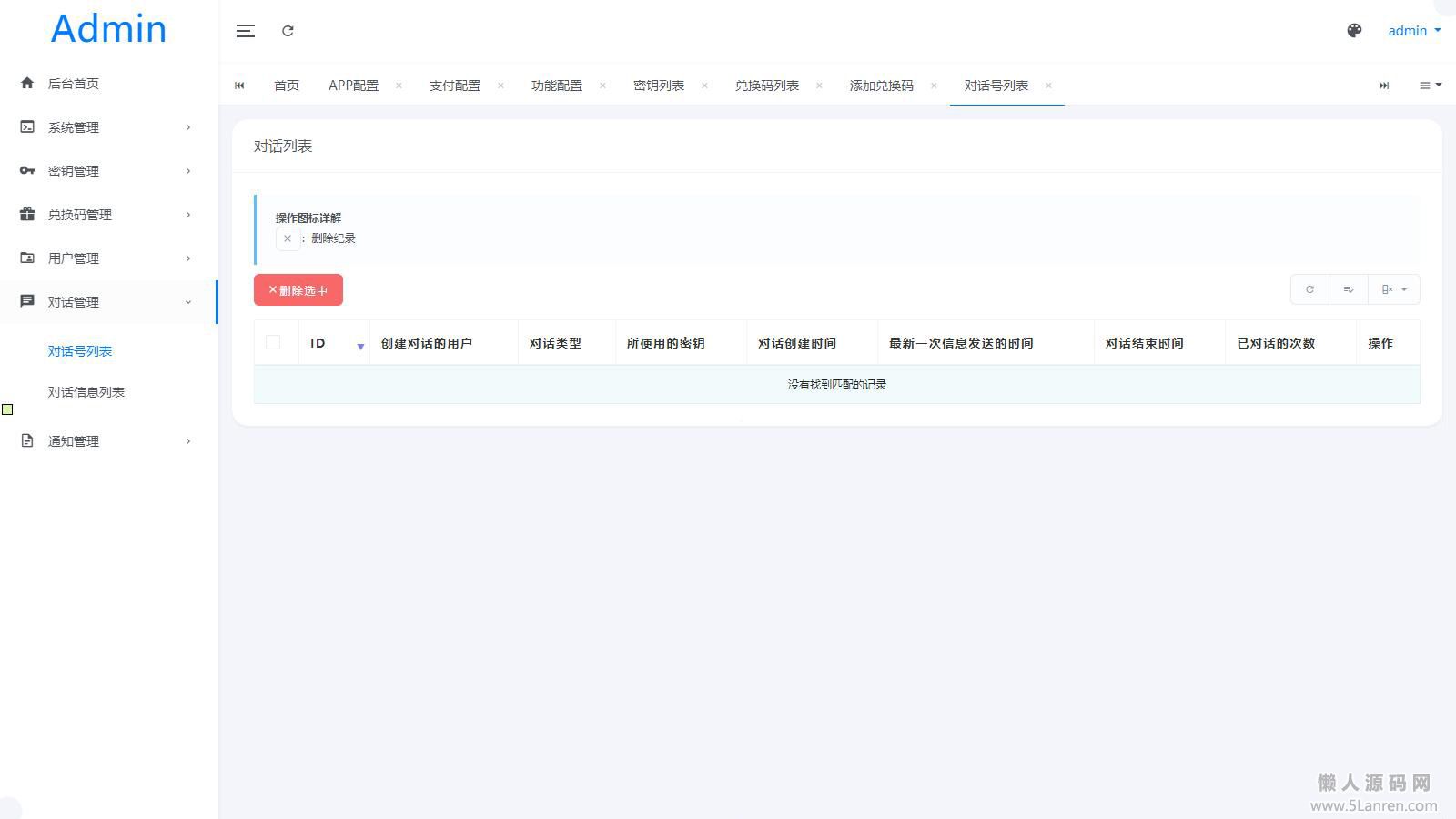Viewport: 1456px width, 819px height.
Task: Click the red 删除选中 button
Action: pos(298,290)
